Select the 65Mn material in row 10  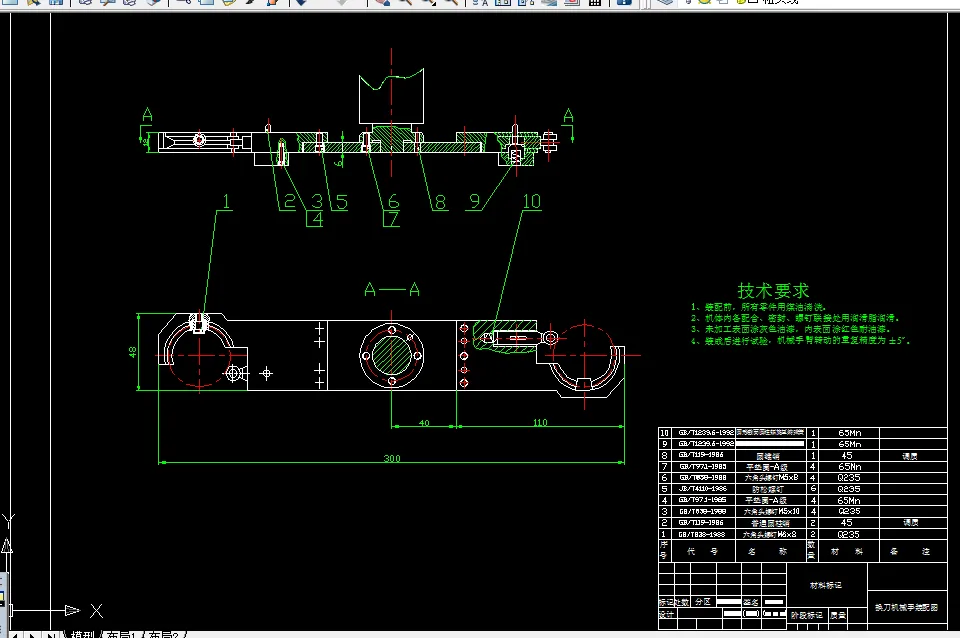pyautogui.click(x=849, y=432)
